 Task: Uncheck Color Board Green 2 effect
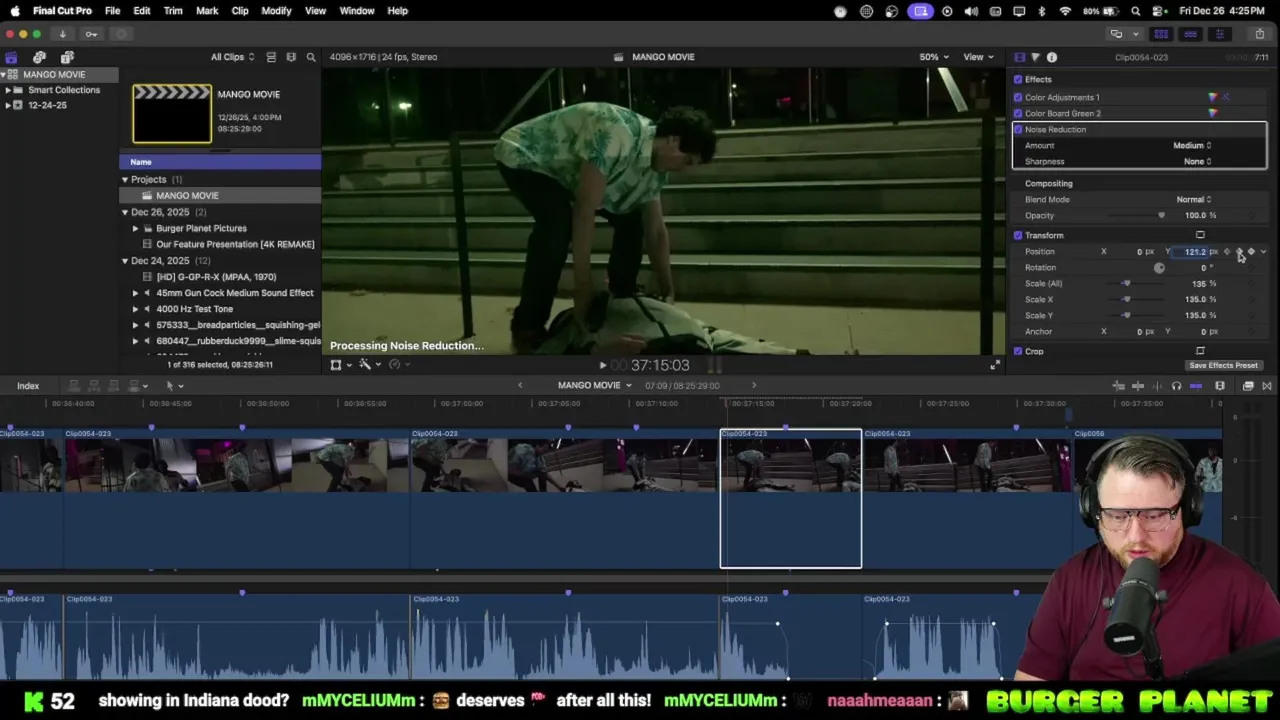(x=1018, y=113)
